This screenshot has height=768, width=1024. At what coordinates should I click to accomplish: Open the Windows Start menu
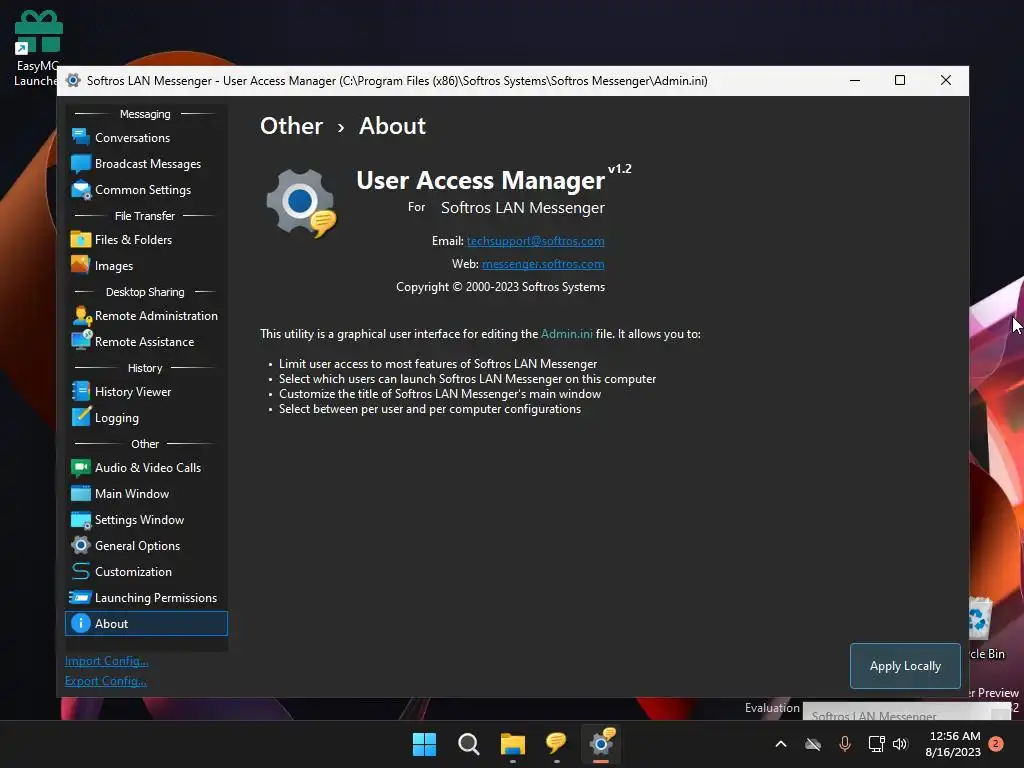click(424, 744)
